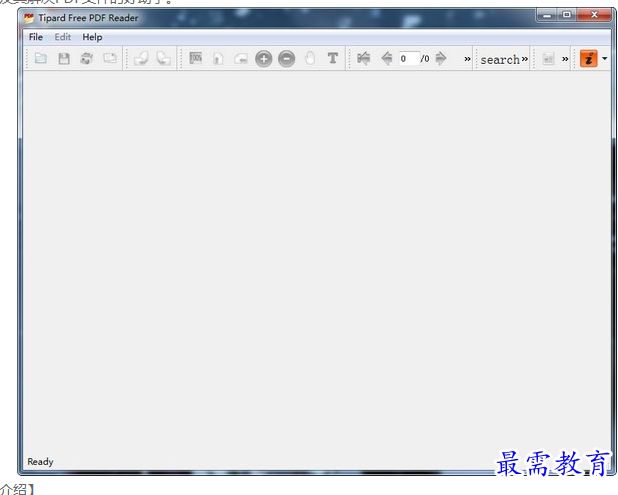Open the File menu
The width and height of the screenshot is (618, 495).
35,37
